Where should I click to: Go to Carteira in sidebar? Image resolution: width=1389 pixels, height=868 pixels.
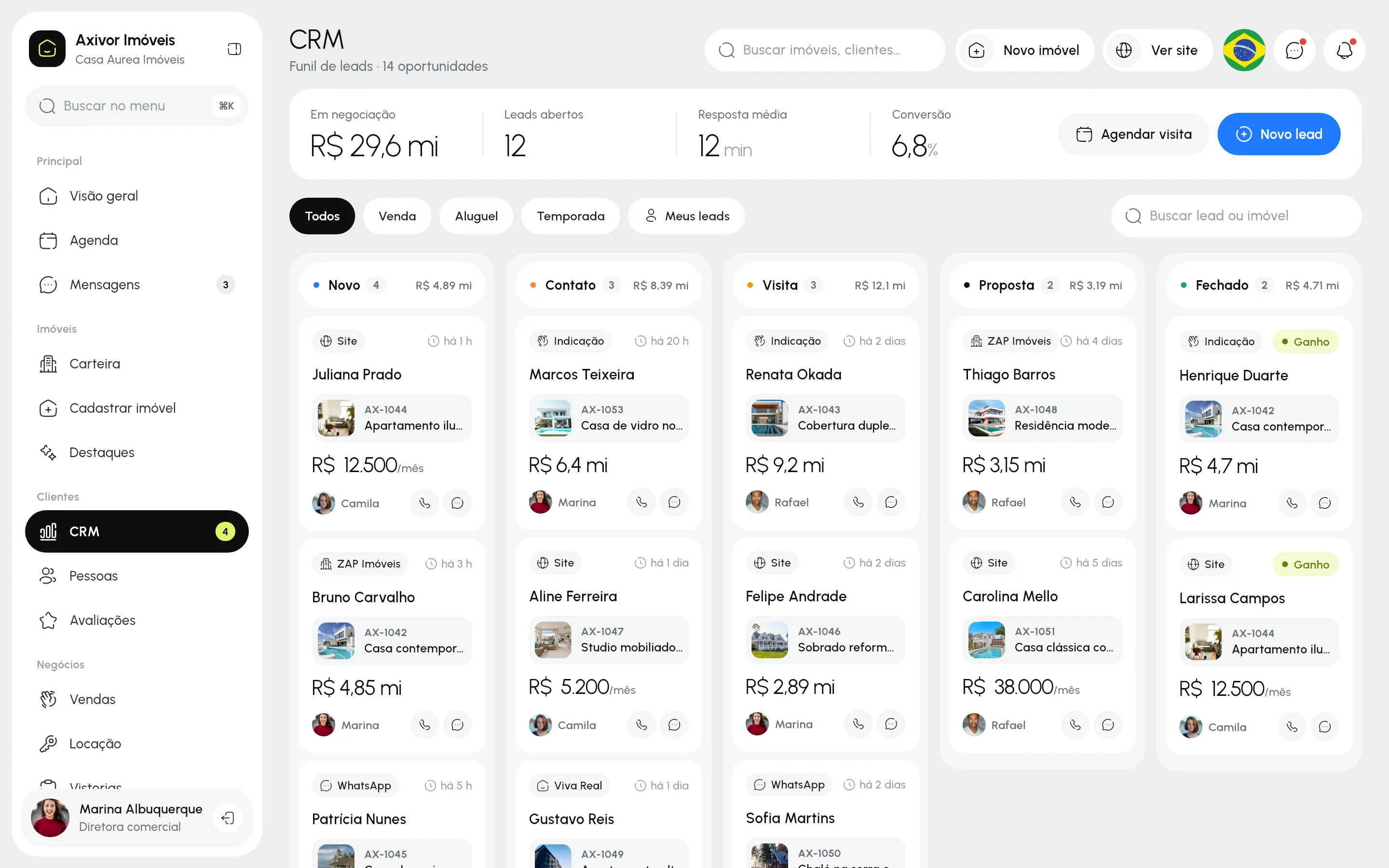(x=136, y=364)
